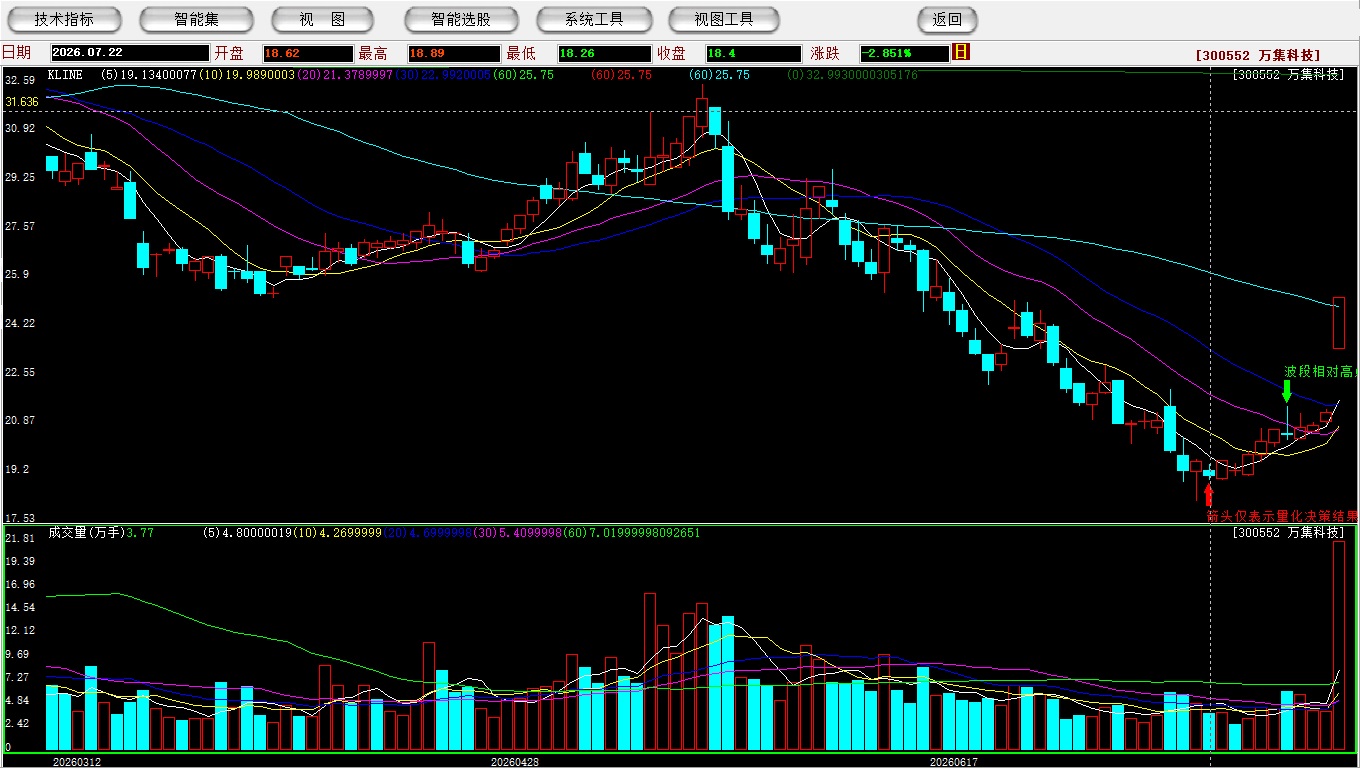Click the 成交量(万手) volume label

(x=86, y=533)
